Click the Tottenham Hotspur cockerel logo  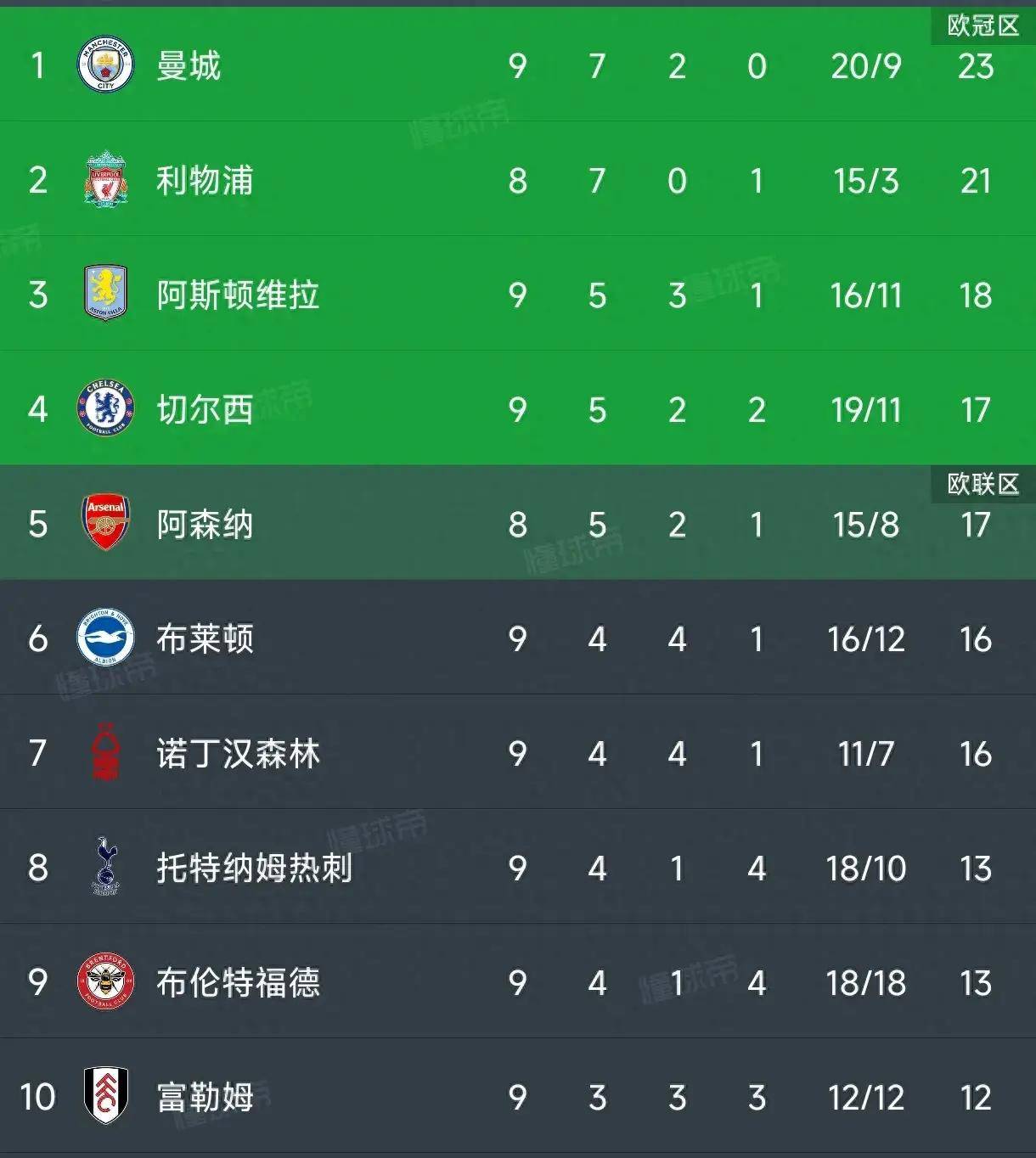[x=105, y=867]
